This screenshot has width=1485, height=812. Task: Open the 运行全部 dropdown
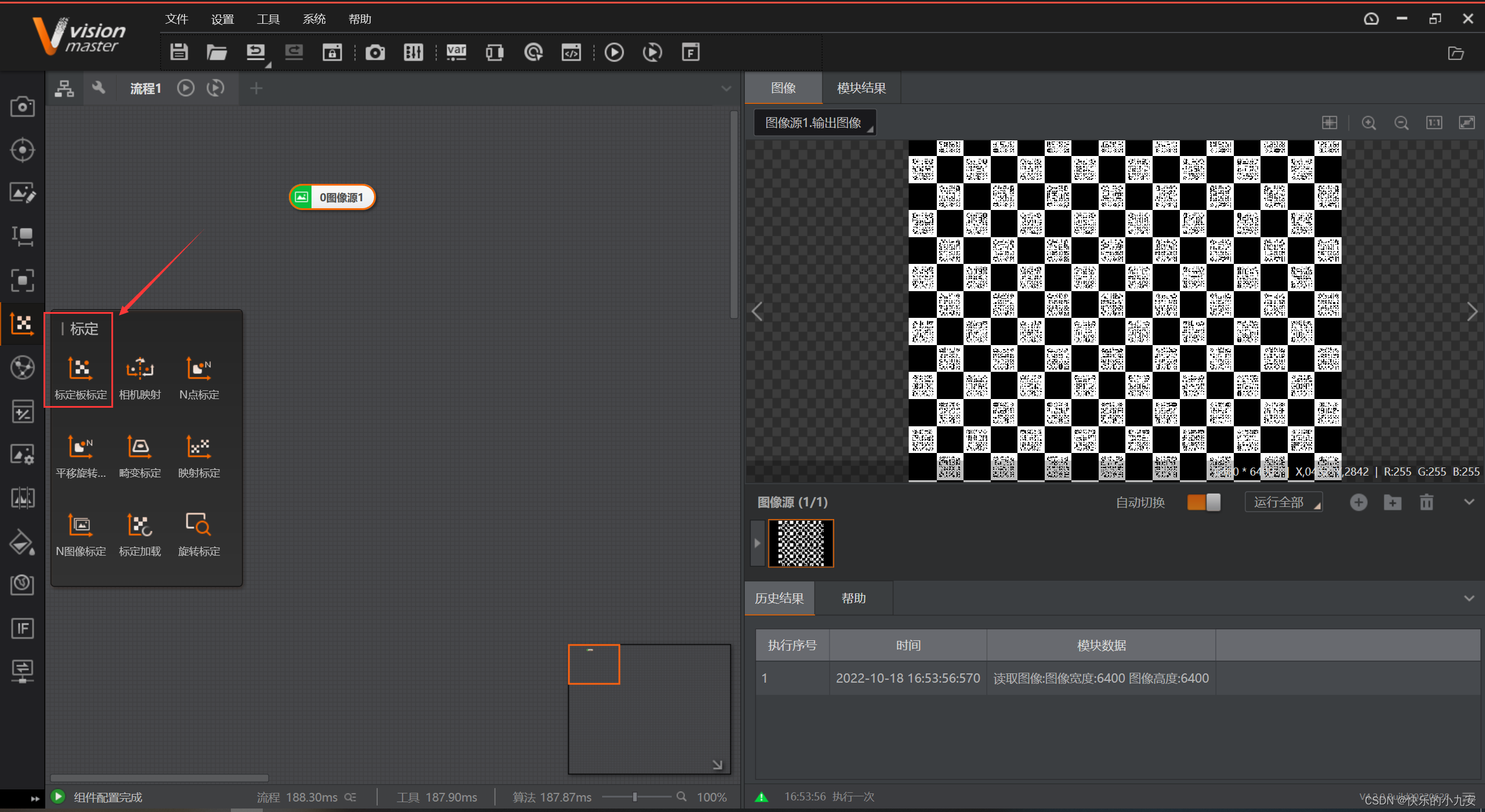pyautogui.click(x=1284, y=502)
